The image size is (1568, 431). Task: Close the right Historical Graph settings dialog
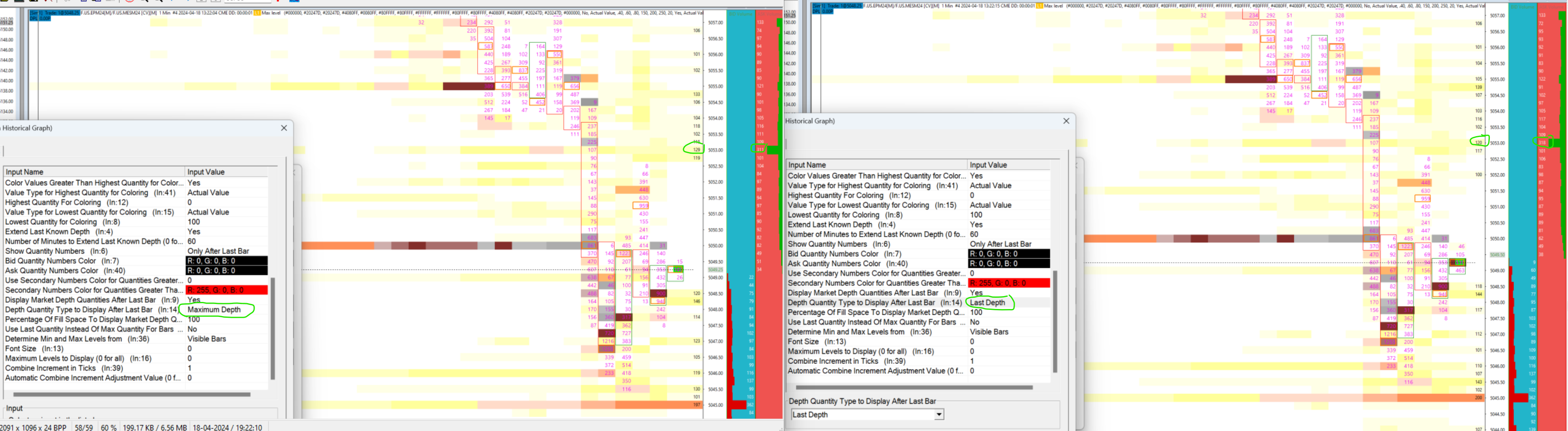point(1066,121)
